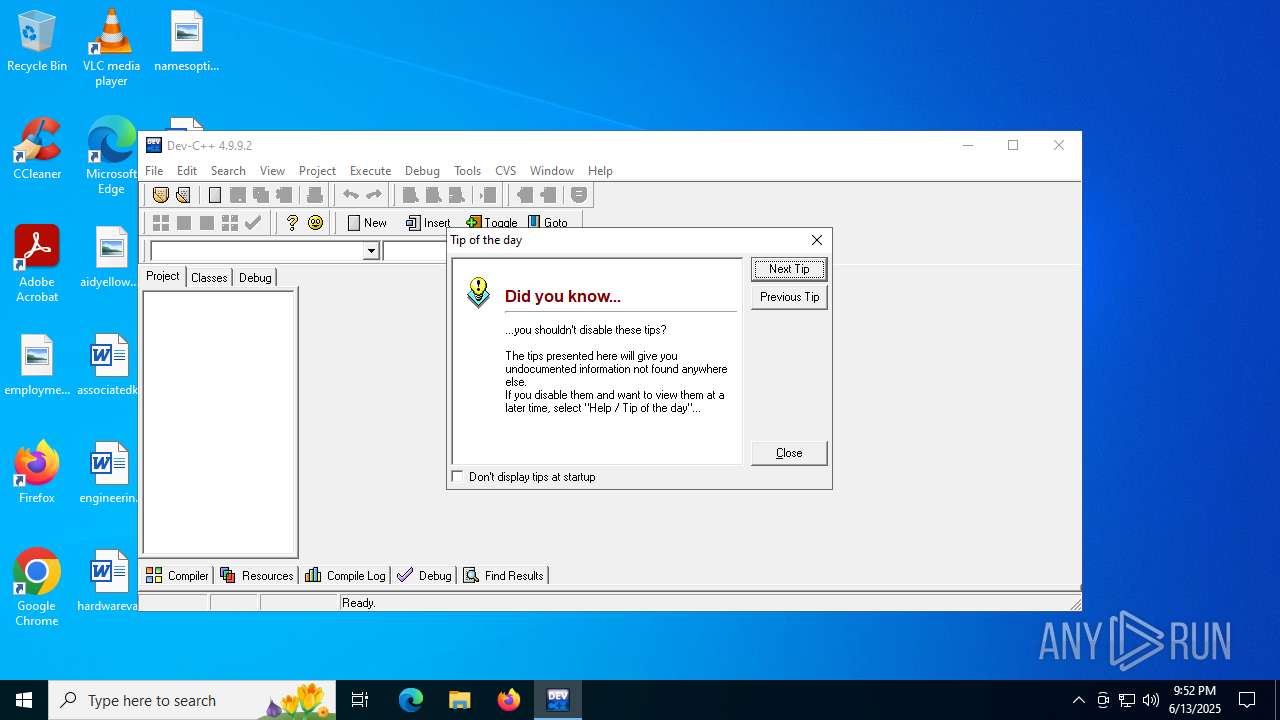Open the Resources bottom tab

click(x=257, y=575)
